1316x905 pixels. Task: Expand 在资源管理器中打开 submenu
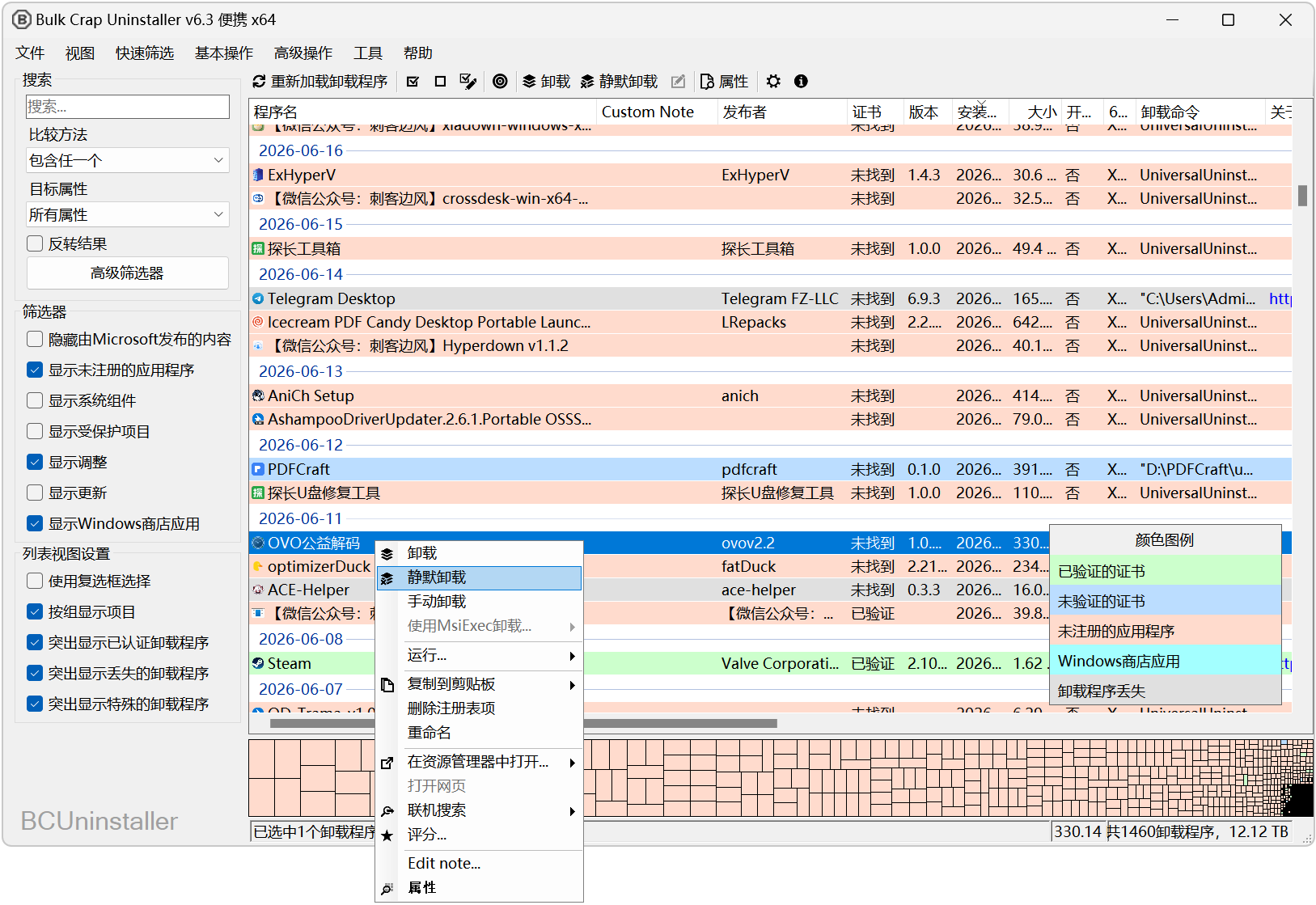572,763
